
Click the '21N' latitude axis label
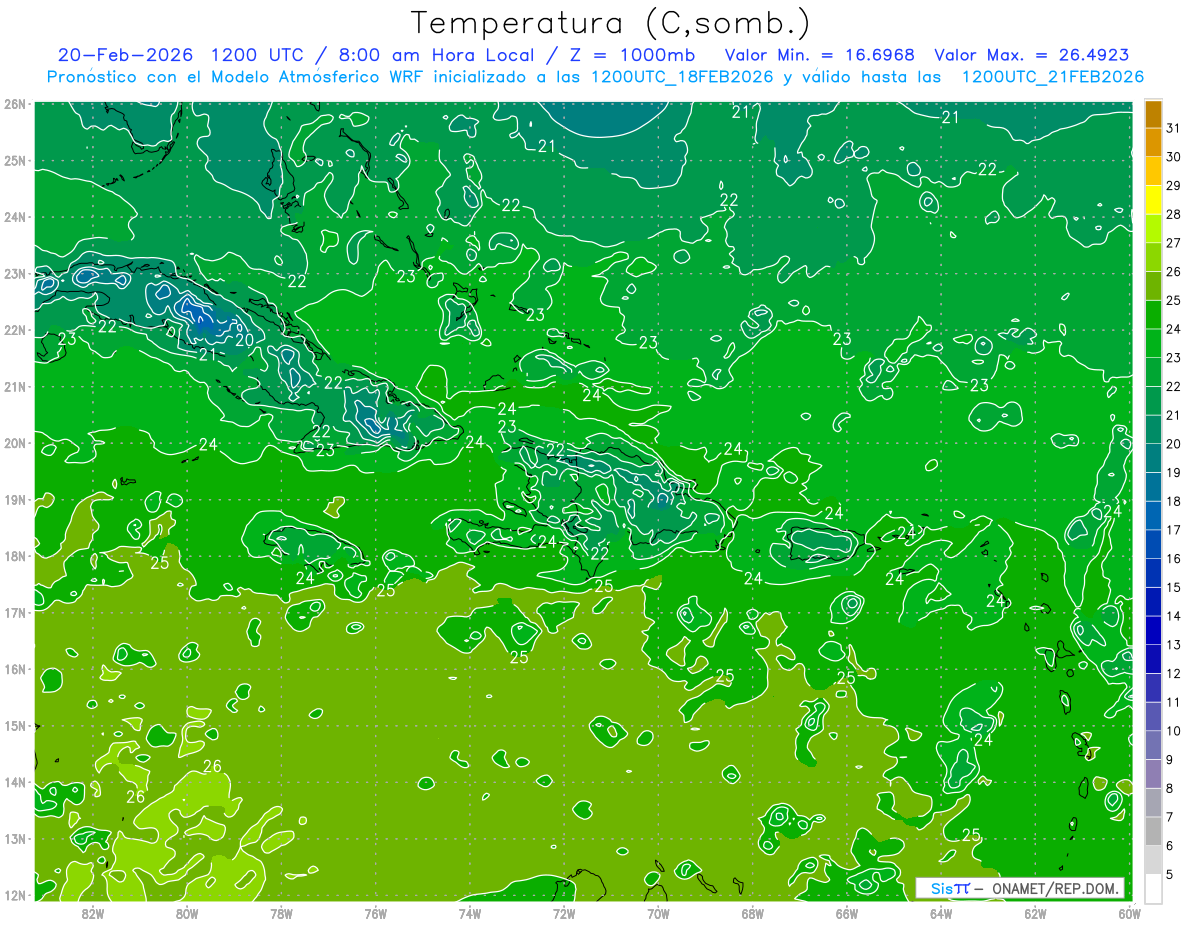tap(14, 386)
